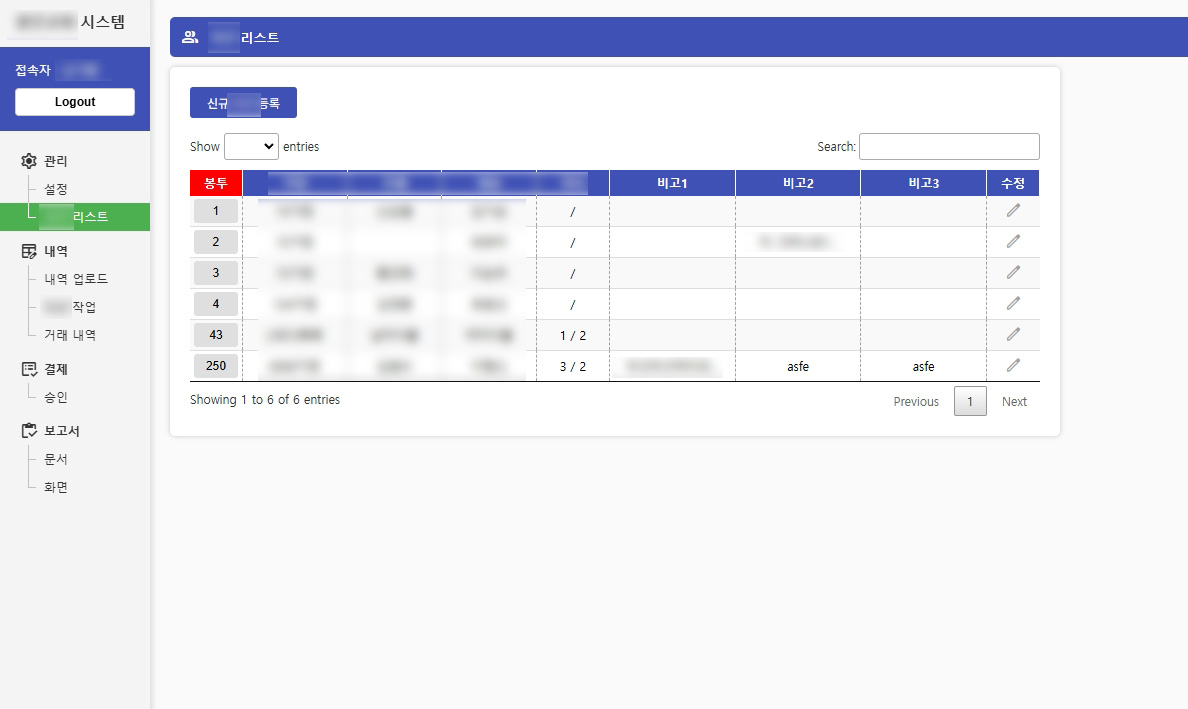The image size is (1188, 709).
Task: Click the '3 / 2' cell in row 250
Action: pos(573,367)
